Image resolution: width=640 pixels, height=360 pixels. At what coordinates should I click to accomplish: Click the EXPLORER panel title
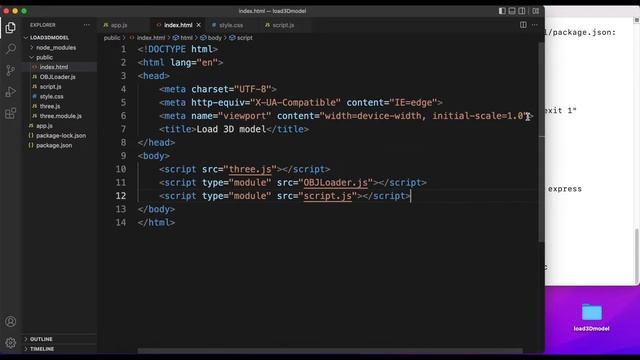(42, 25)
